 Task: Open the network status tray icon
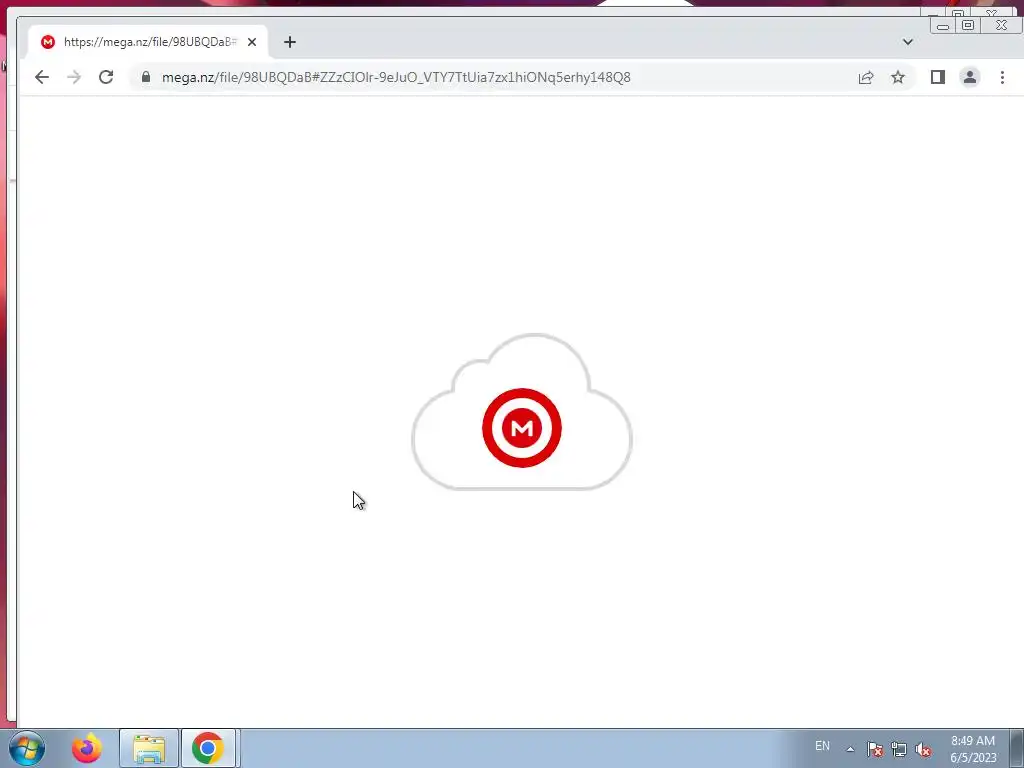899,750
